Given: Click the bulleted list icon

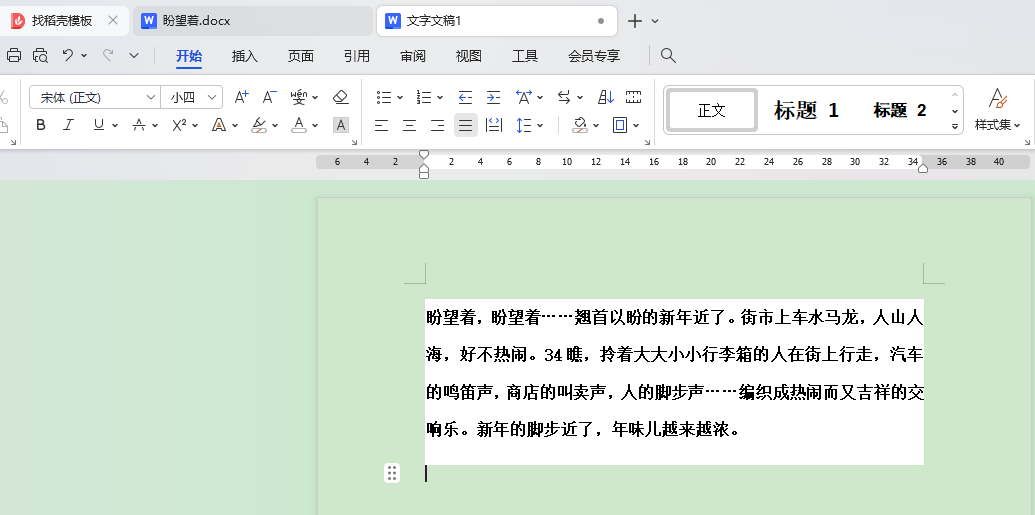Looking at the screenshot, I should click(384, 98).
